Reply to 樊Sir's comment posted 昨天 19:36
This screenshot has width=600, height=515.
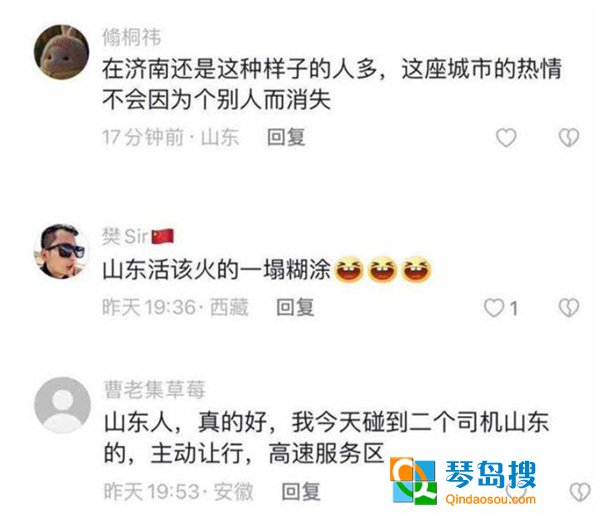pyautogui.click(x=295, y=308)
